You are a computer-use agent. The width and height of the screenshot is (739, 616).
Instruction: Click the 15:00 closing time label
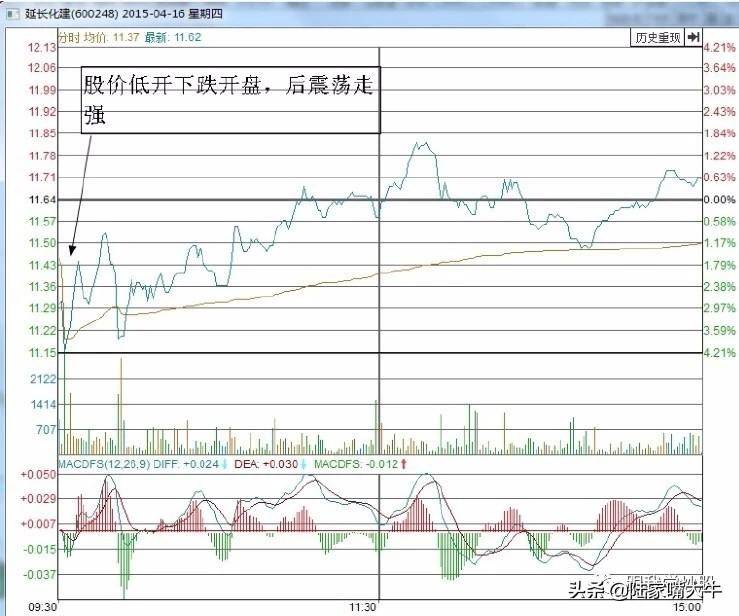pos(687,607)
